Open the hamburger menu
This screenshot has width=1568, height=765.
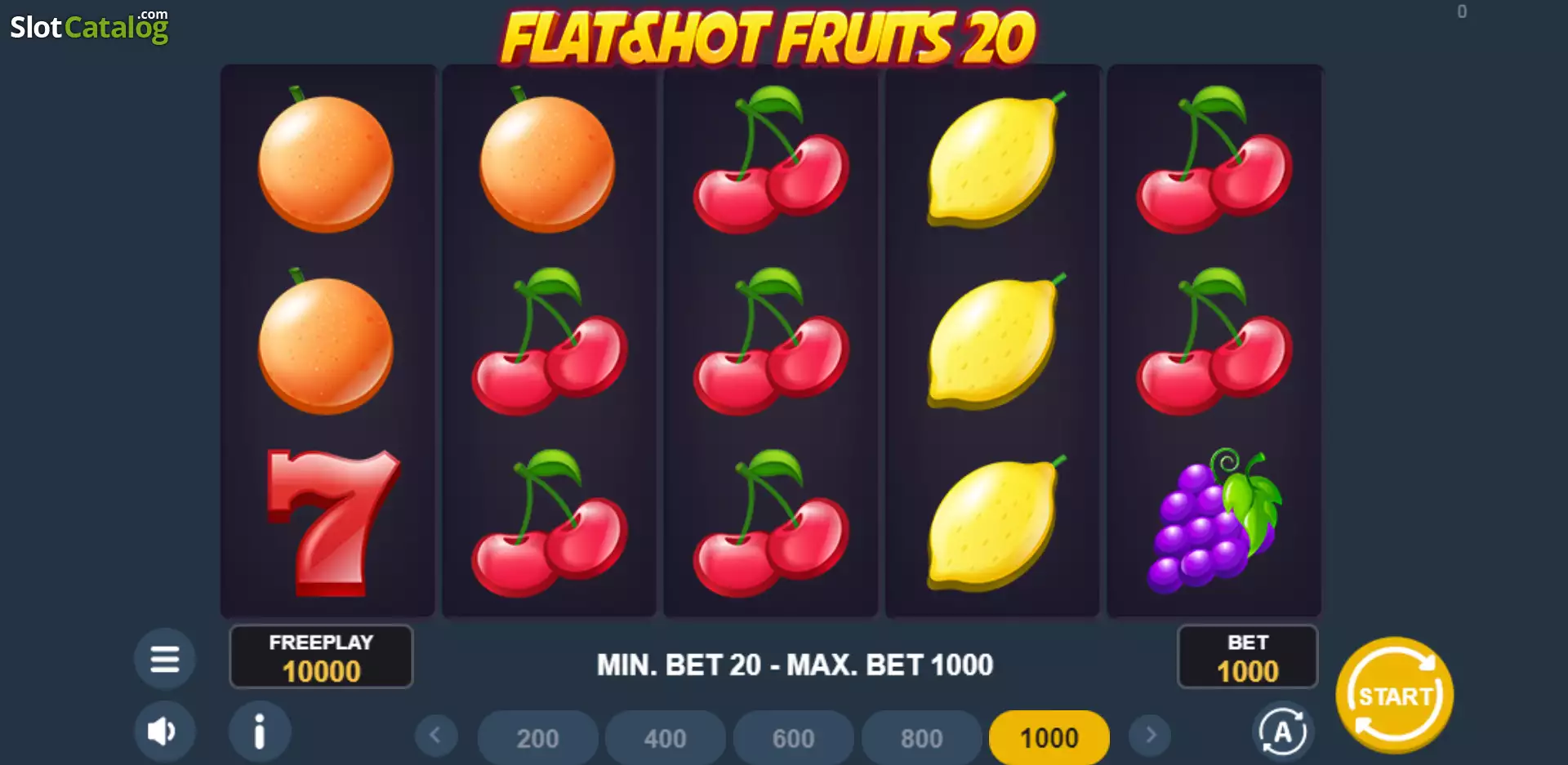coord(164,658)
